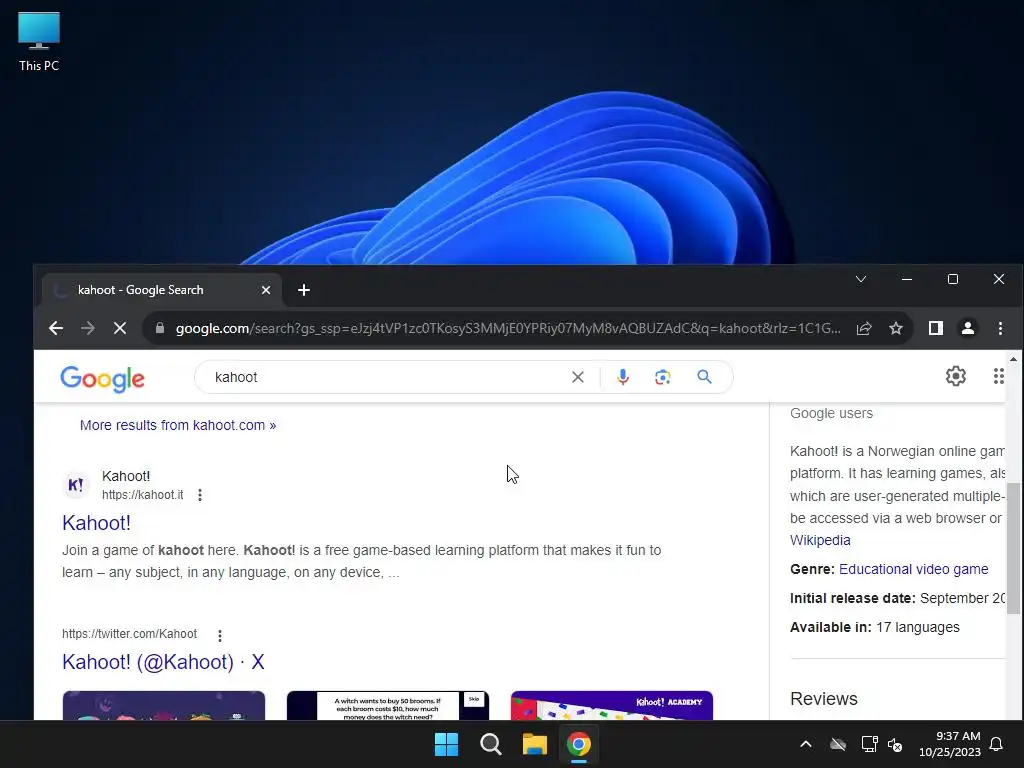1024x768 pixels.
Task: Start voice search with microphone icon
Action: coord(623,377)
